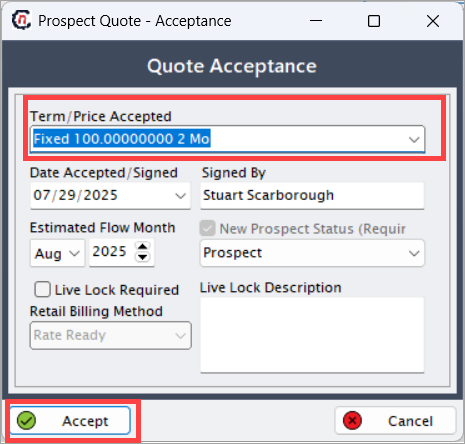Click into the Signed By text field
Viewport: 465px width, 444px height.
(312, 195)
